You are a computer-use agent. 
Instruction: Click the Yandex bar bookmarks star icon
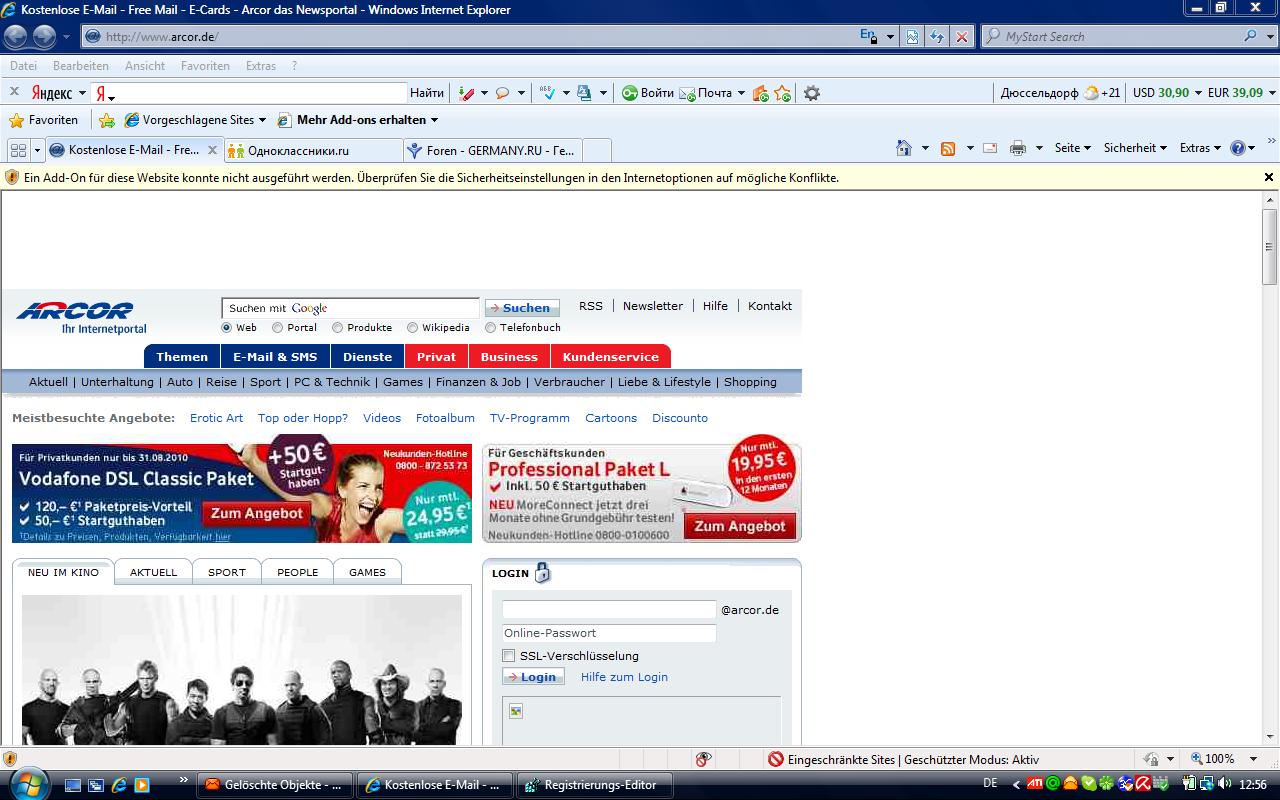coord(782,93)
